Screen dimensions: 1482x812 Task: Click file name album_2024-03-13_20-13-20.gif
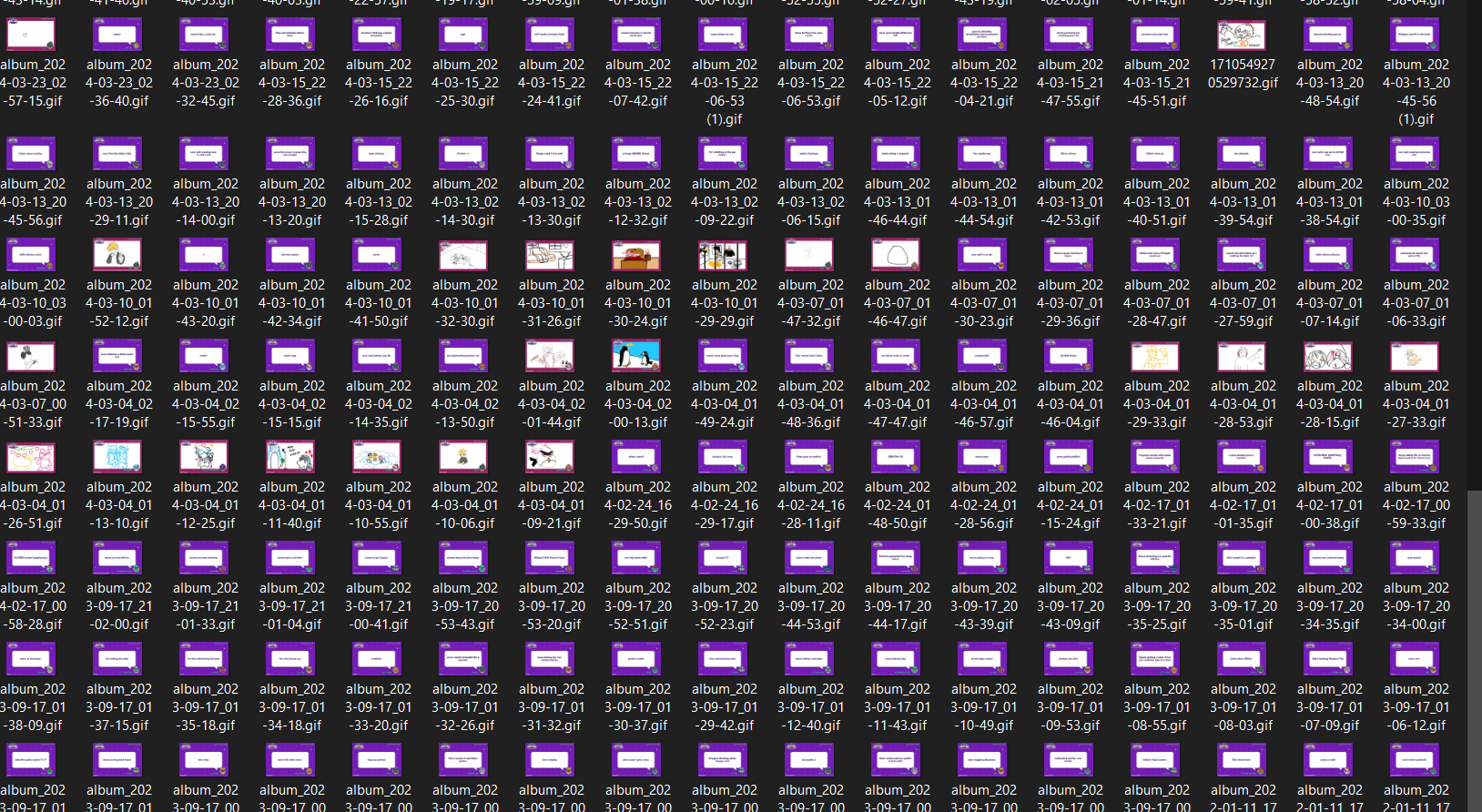(x=292, y=202)
